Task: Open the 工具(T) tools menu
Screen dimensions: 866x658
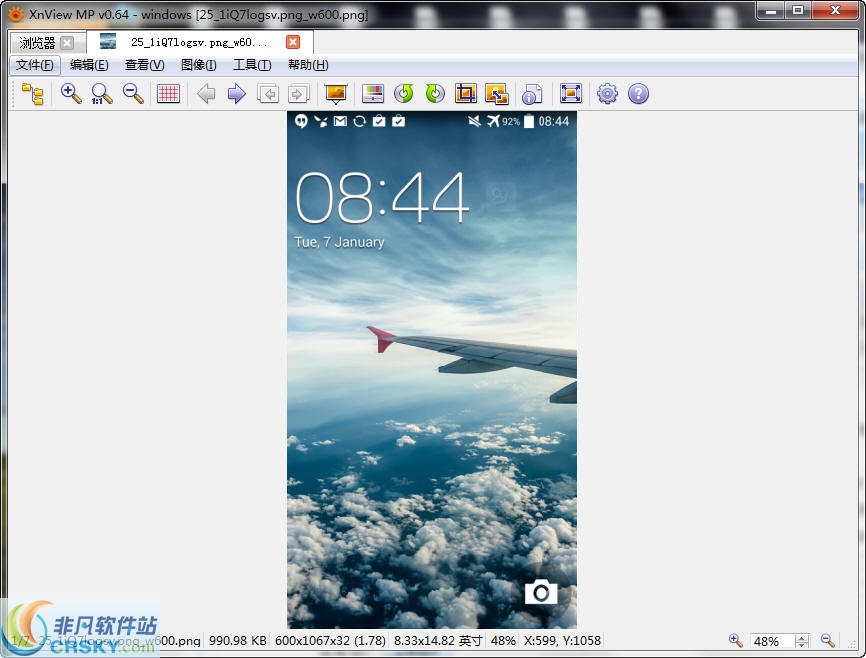Action: (x=251, y=65)
